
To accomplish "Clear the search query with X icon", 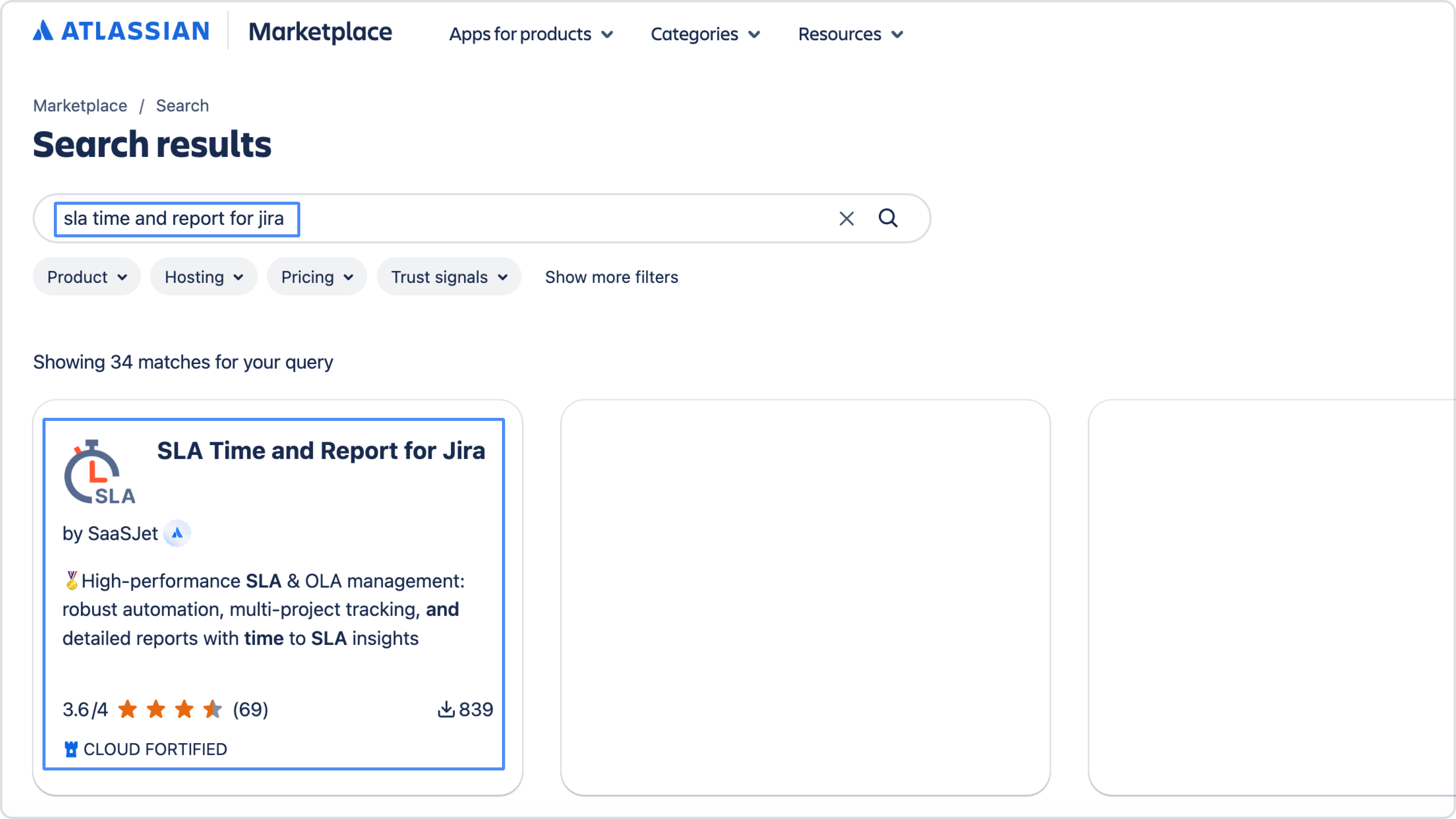I will pyautogui.click(x=846, y=219).
